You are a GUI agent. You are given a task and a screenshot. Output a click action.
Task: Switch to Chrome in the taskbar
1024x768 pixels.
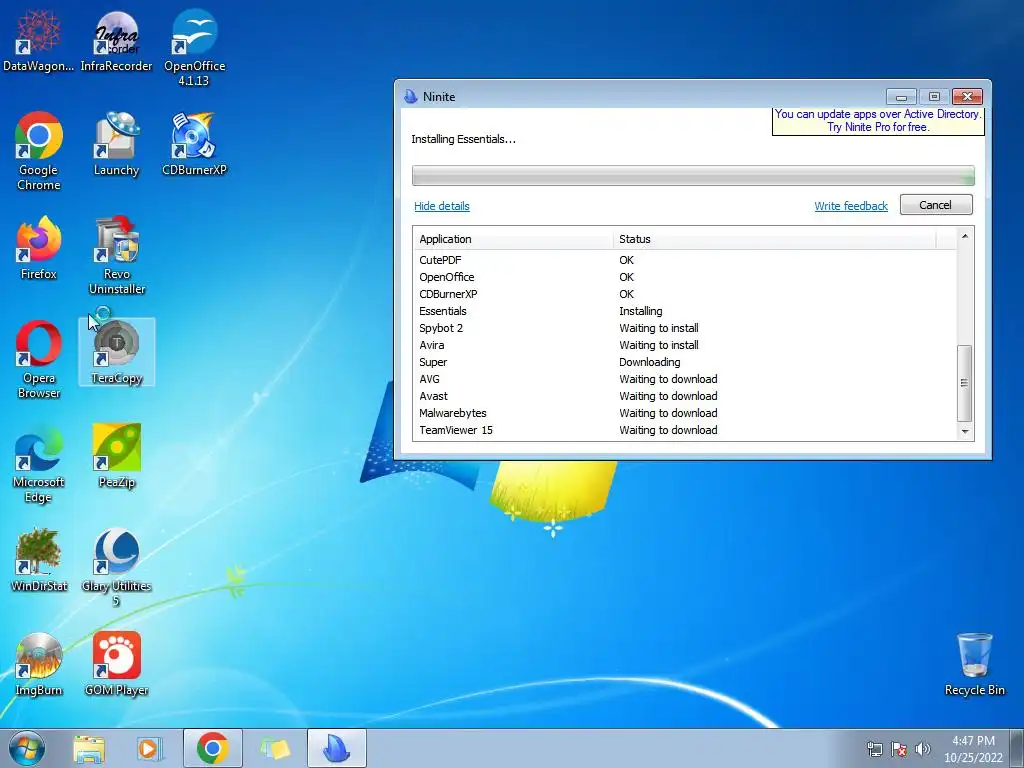pos(212,748)
